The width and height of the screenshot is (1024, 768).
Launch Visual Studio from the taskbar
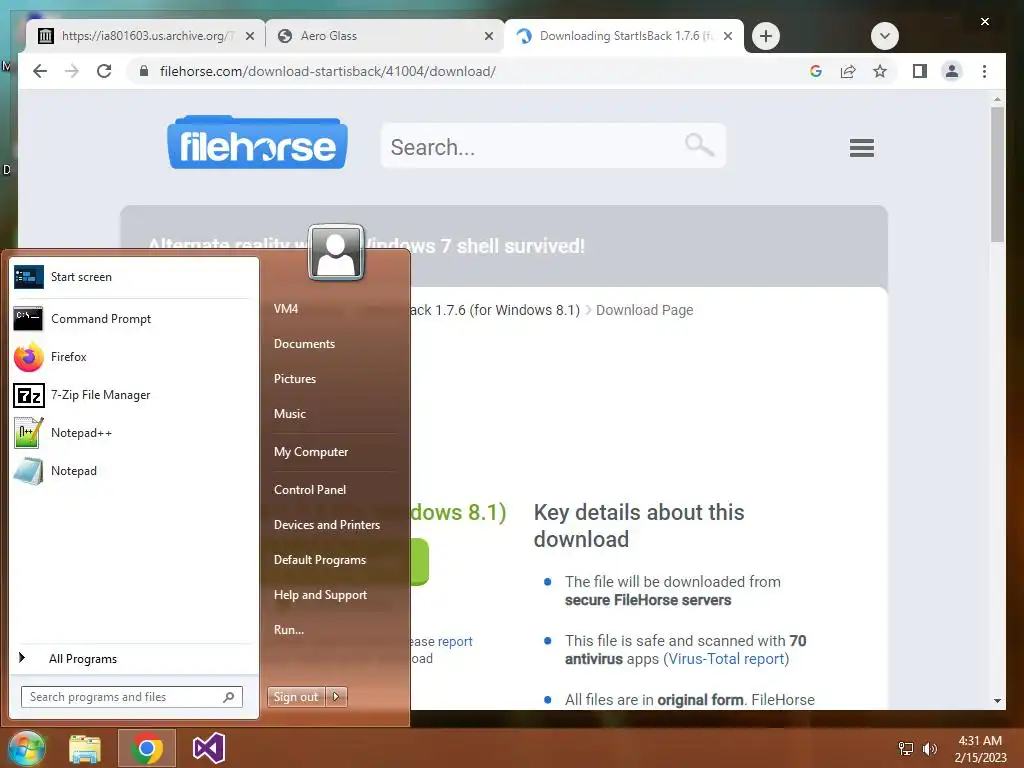coord(209,748)
